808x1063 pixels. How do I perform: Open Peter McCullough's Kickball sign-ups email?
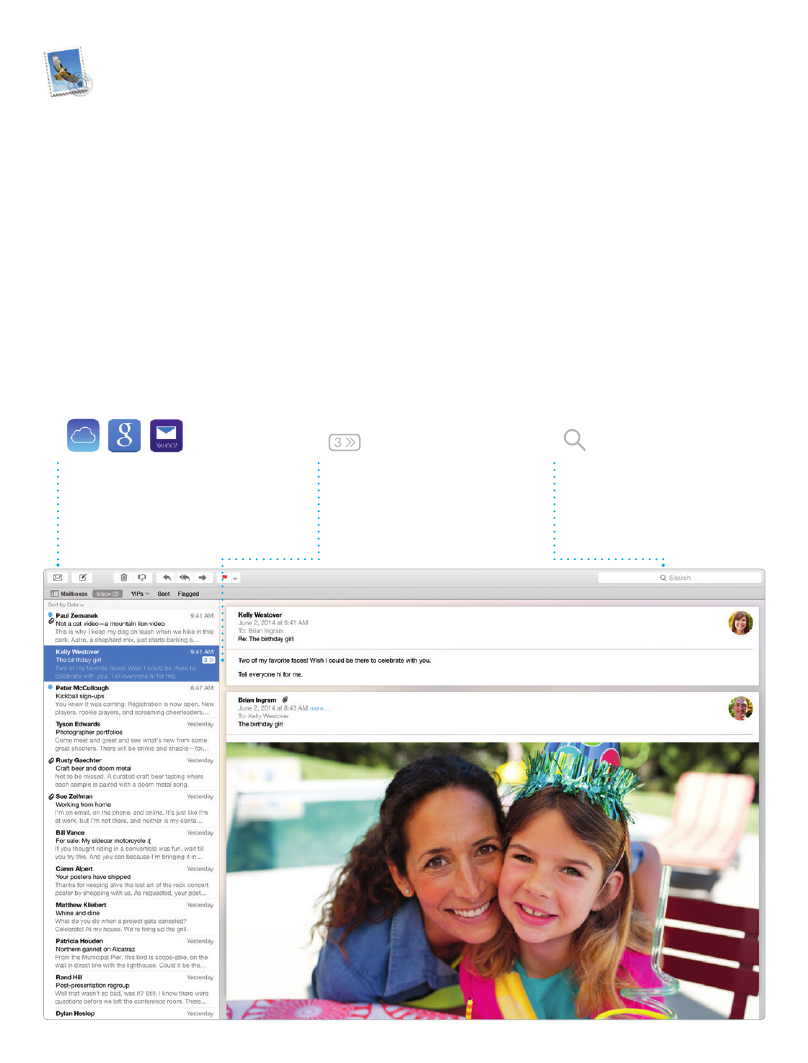click(132, 700)
